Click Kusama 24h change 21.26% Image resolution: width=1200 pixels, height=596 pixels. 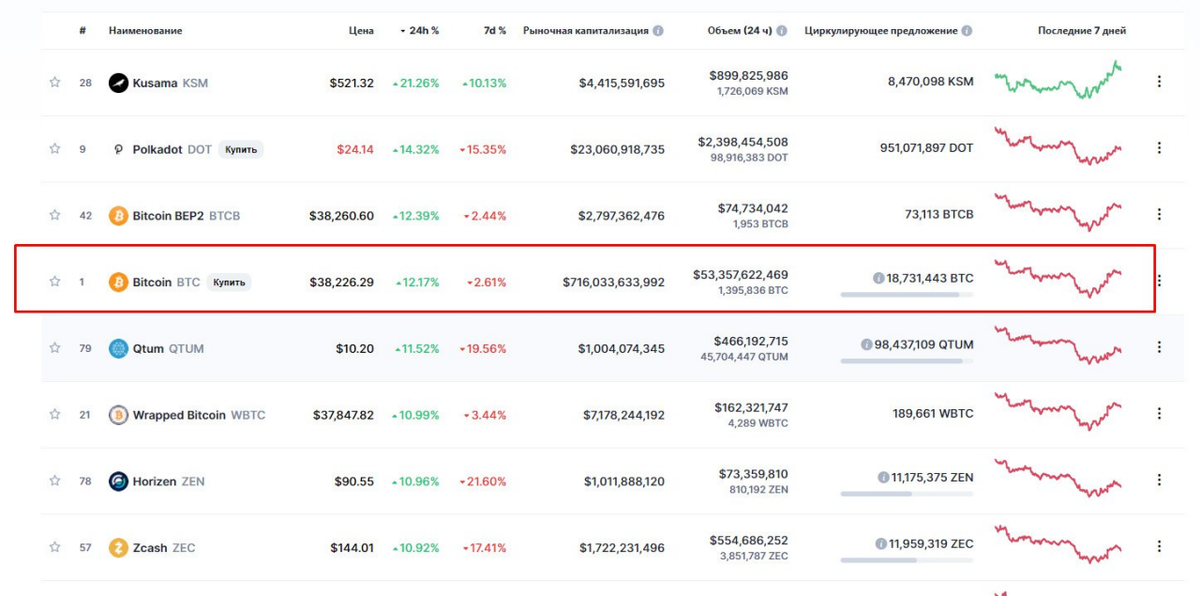(x=416, y=83)
